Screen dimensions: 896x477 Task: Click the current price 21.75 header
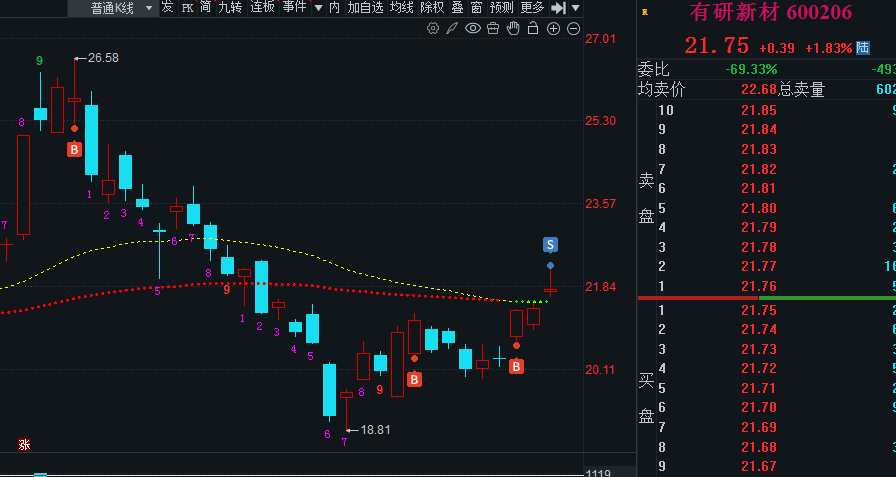pos(717,46)
